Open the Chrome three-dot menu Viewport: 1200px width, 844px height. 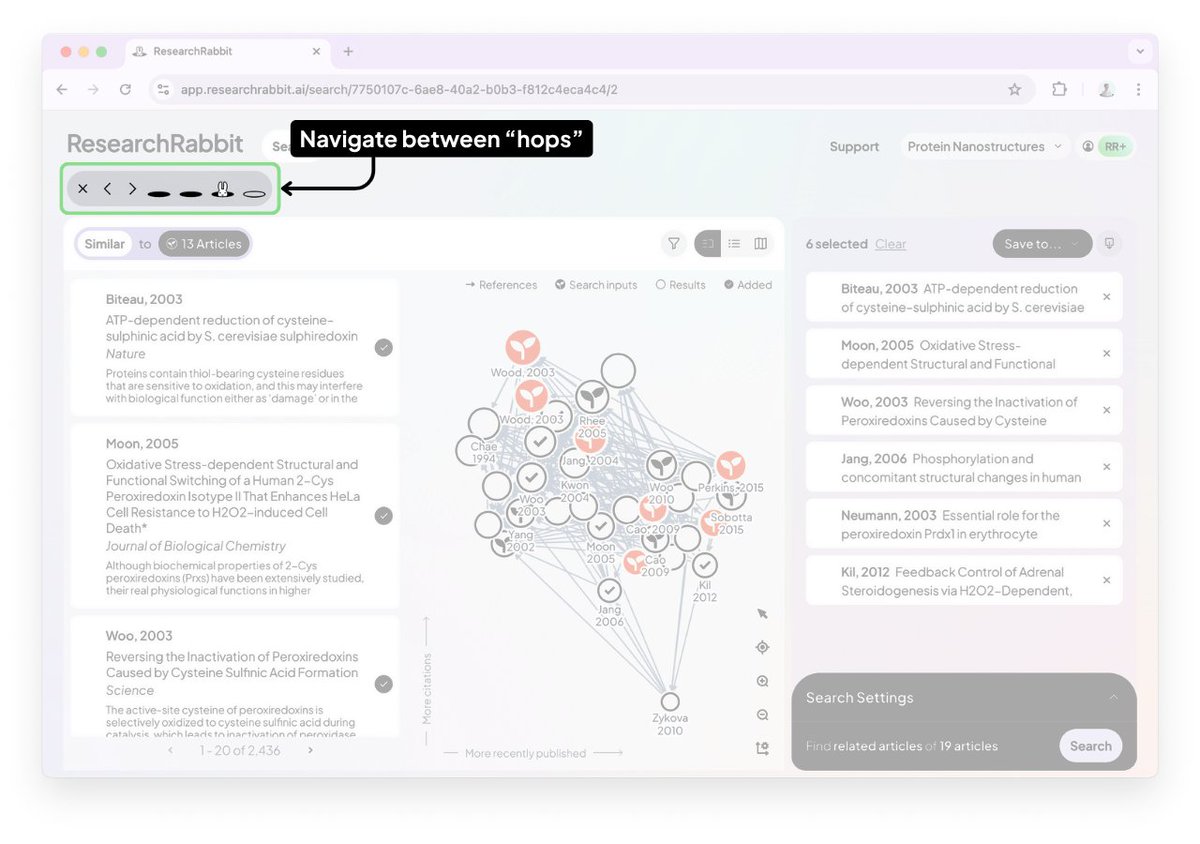coord(1138,89)
